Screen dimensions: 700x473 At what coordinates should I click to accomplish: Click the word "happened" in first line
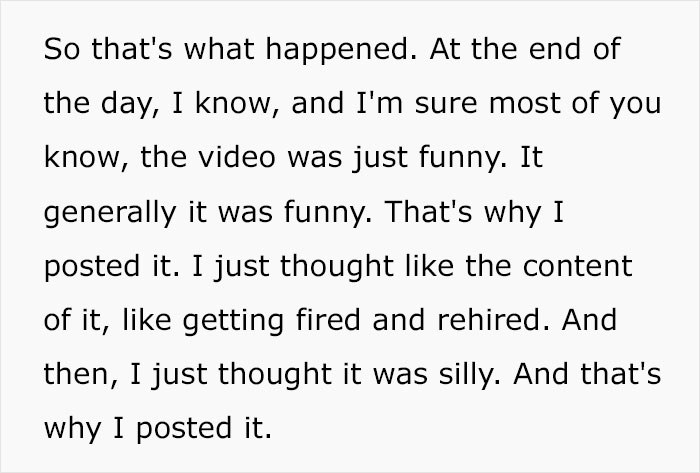342,49
